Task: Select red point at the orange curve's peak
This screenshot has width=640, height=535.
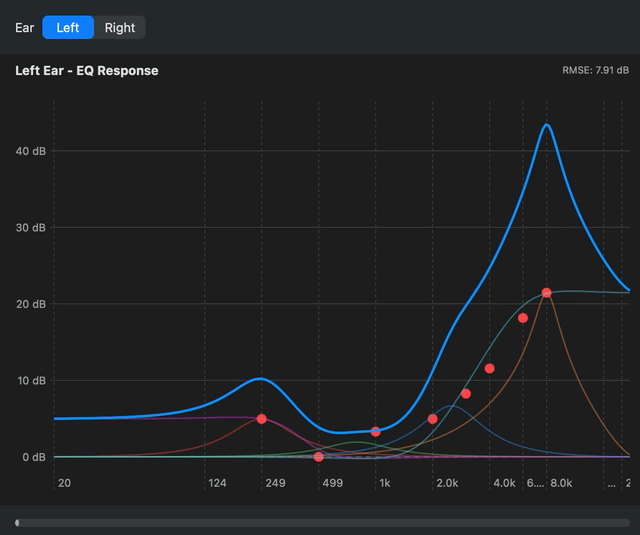Action: 546,293
